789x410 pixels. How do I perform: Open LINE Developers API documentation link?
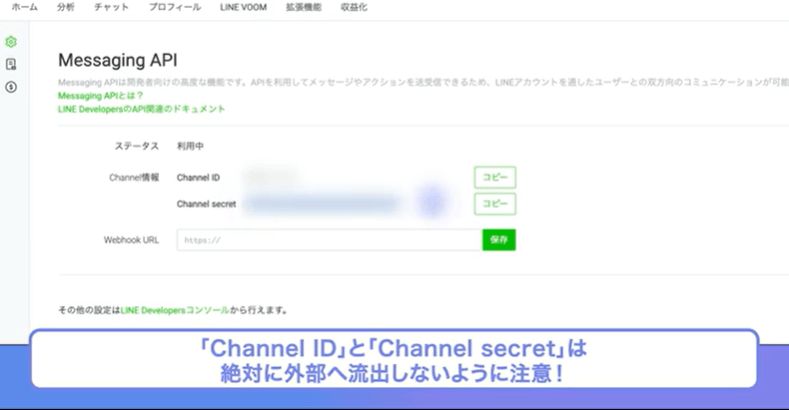141,109
